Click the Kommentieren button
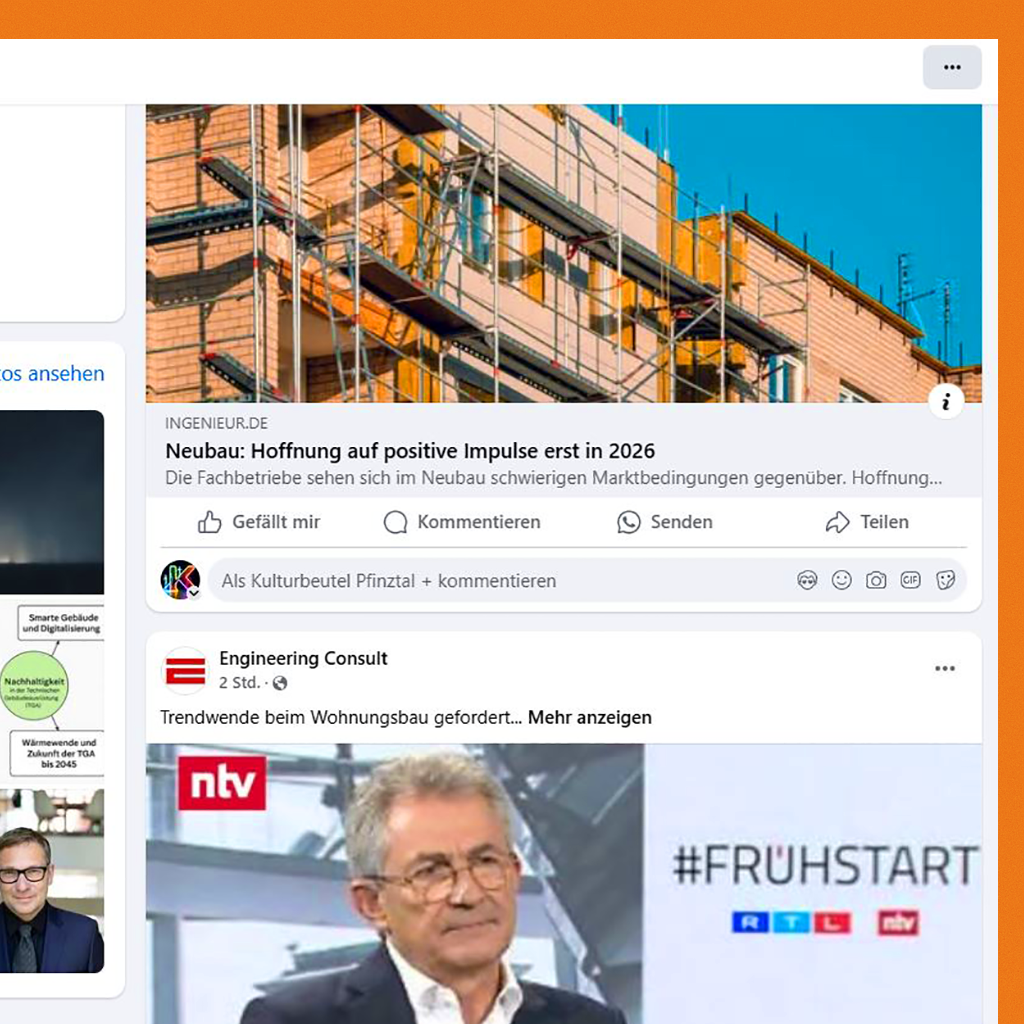This screenshot has width=1024, height=1024. click(x=462, y=522)
